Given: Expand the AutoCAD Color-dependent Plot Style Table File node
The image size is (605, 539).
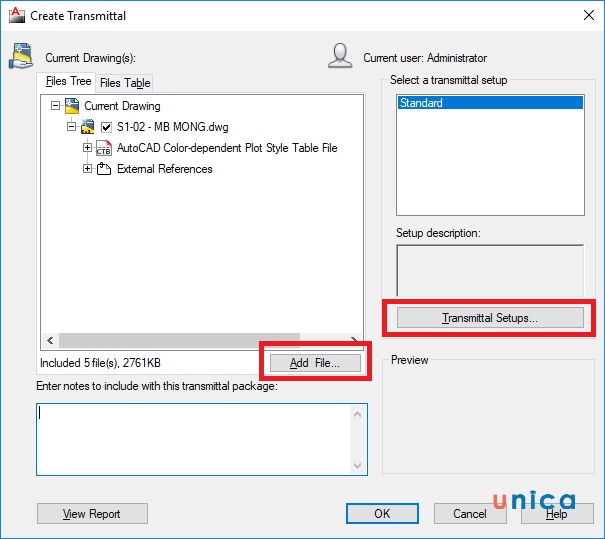Looking at the screenshot, I should pos(88,148).
